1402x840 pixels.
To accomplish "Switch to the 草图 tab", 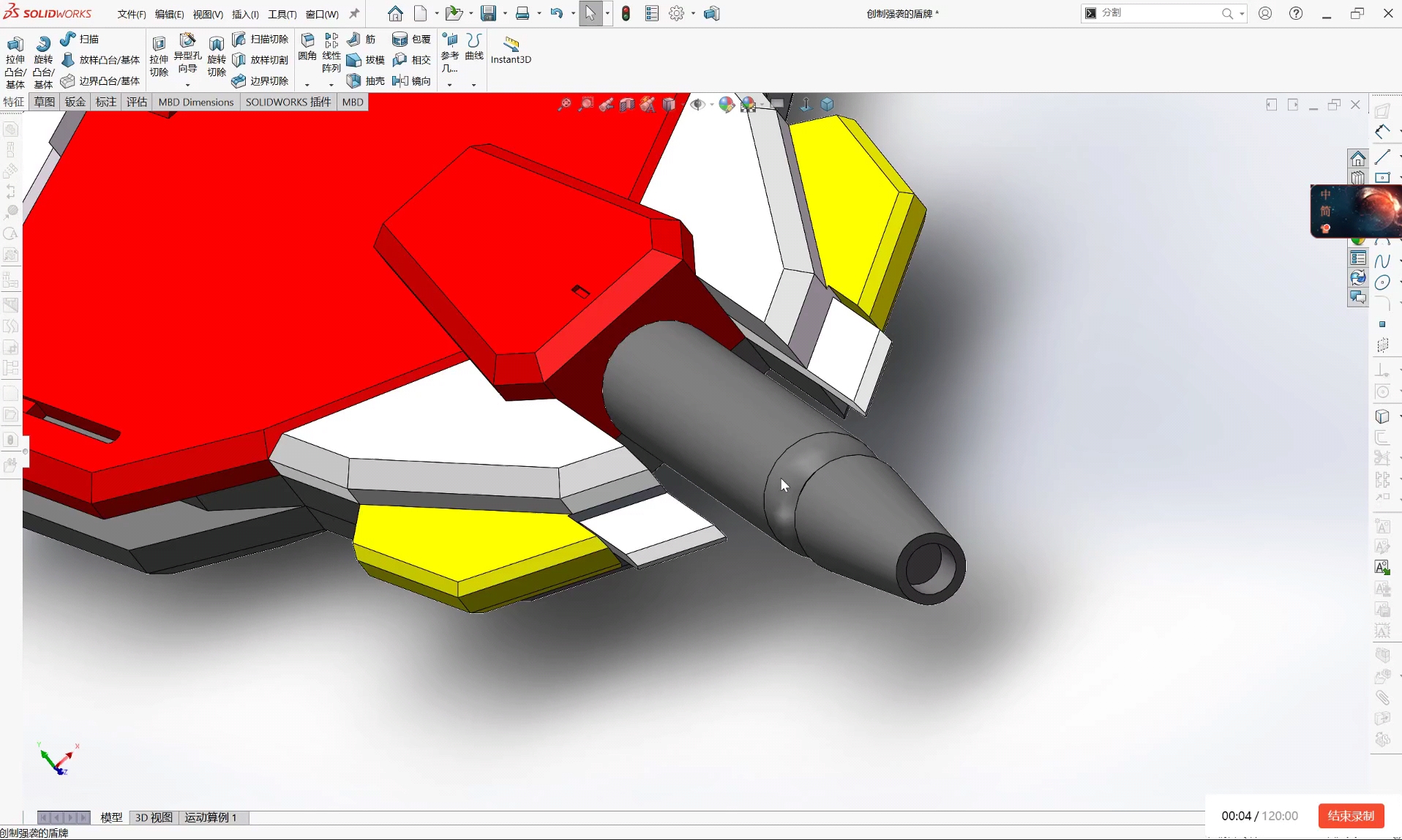I will pos(45,102).
